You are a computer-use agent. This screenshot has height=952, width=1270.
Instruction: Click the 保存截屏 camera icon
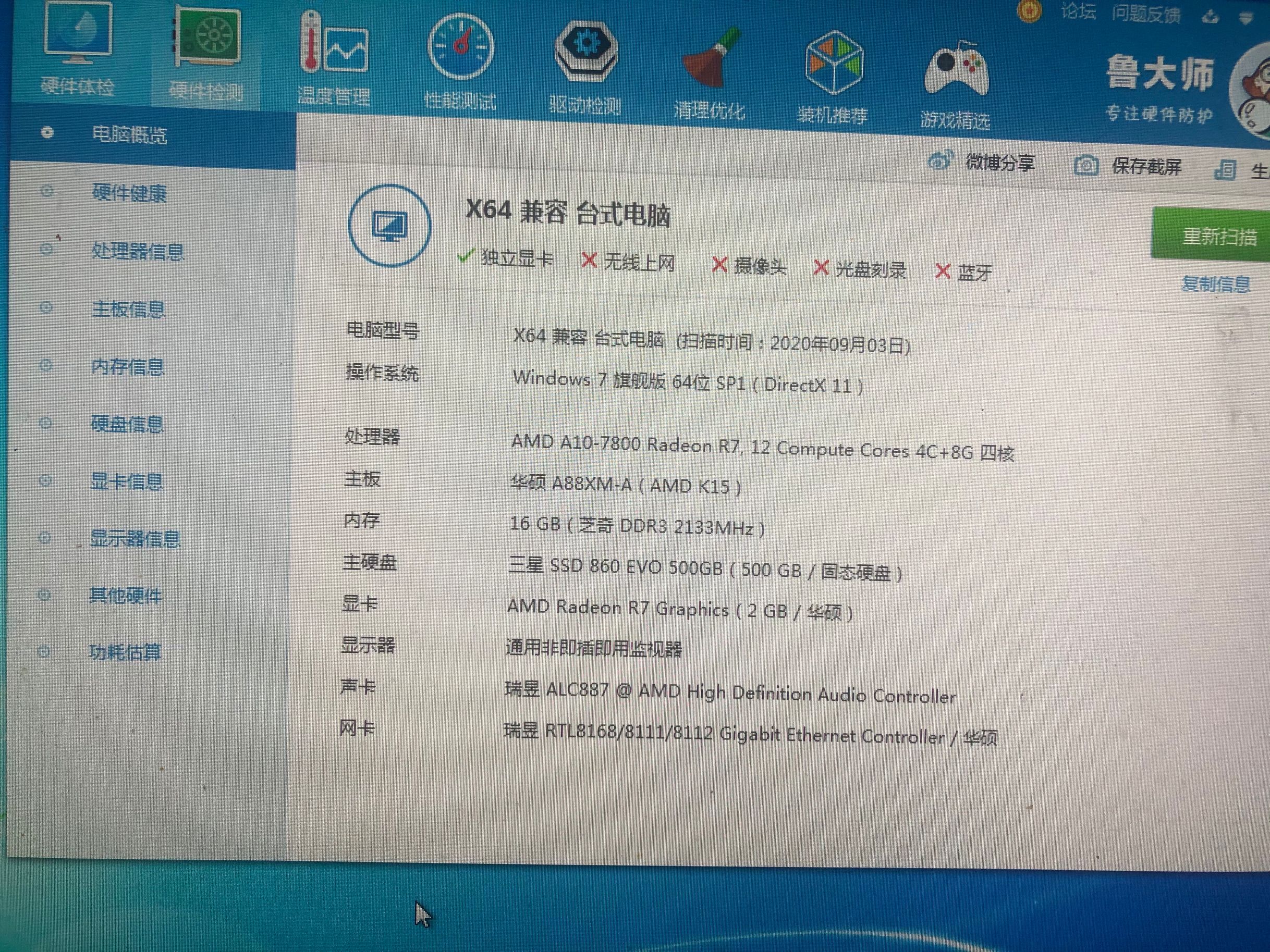click(x=1085, y=166)
